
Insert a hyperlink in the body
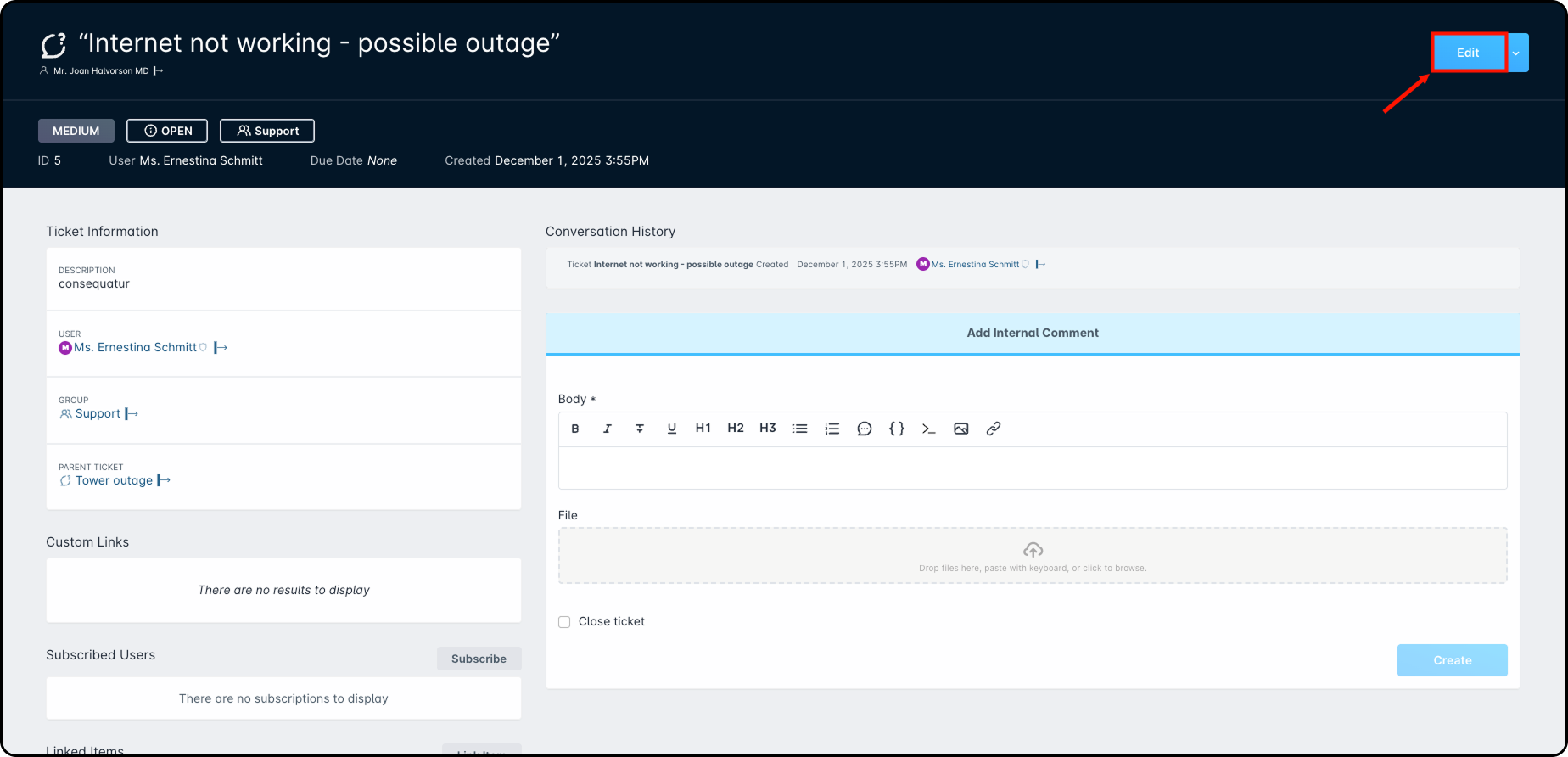994,429
